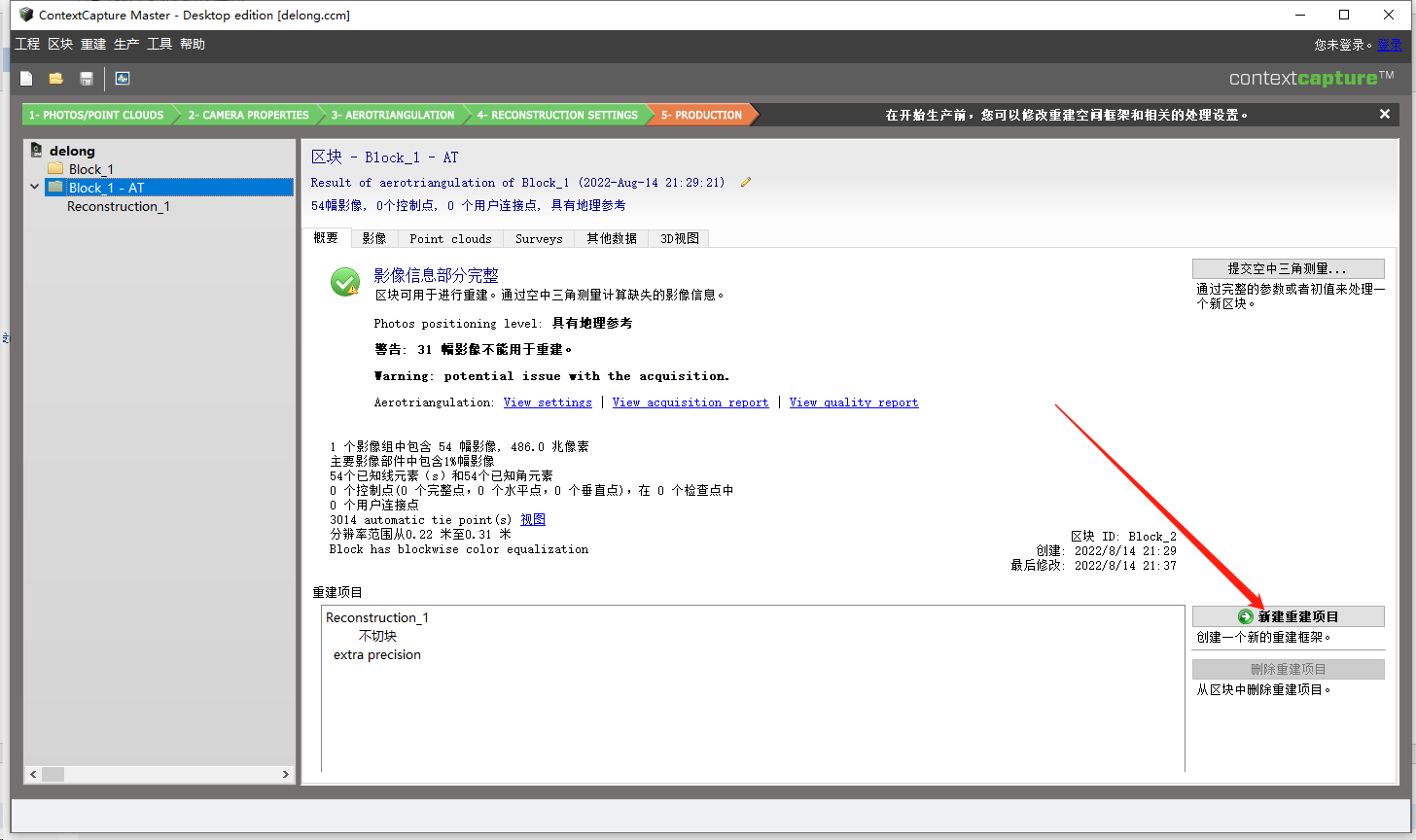
Task: Switch to the 影像 tab
Action: pos(374,238)
